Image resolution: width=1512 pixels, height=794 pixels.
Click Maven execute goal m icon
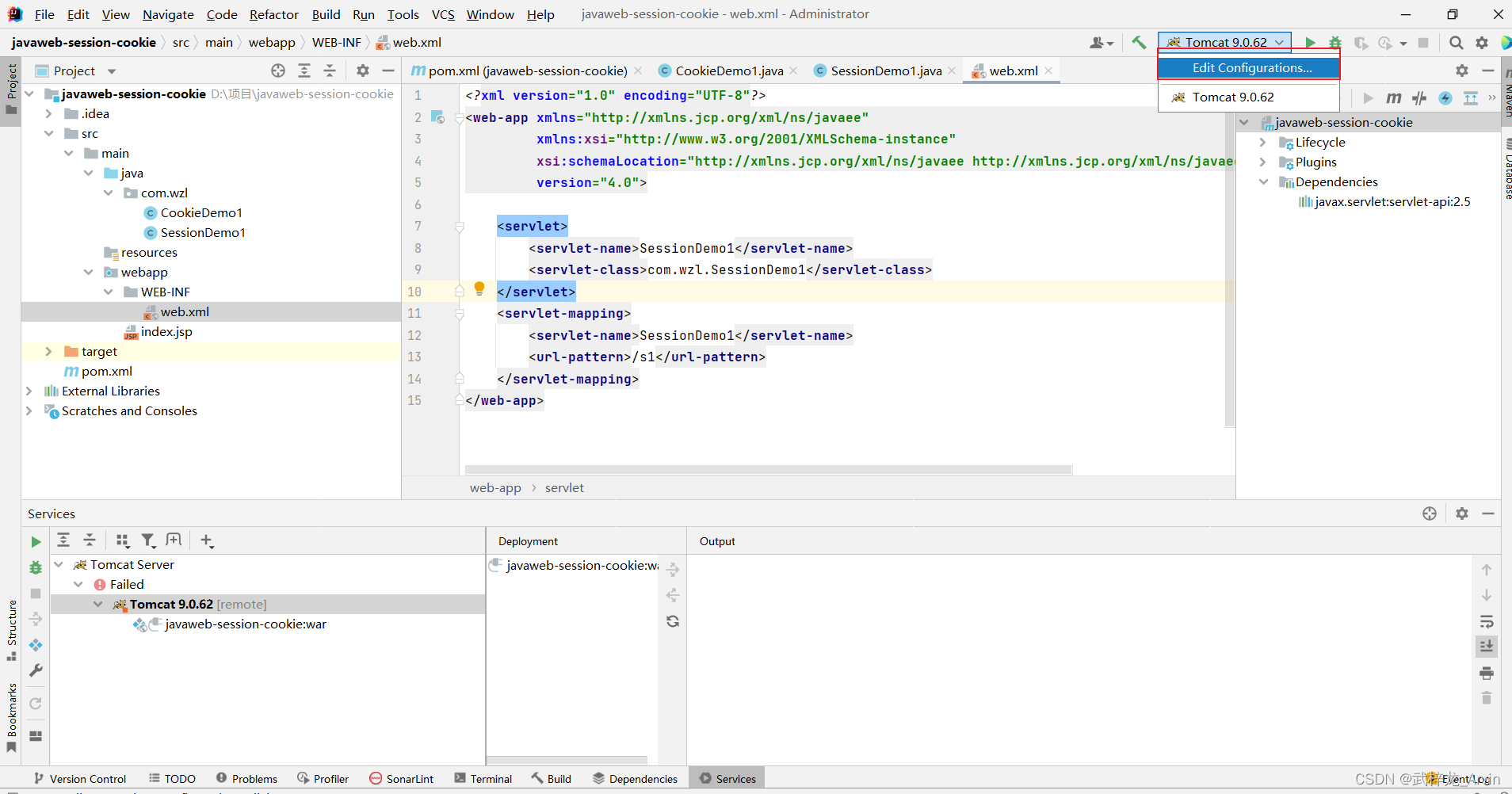coord(1394,98)
